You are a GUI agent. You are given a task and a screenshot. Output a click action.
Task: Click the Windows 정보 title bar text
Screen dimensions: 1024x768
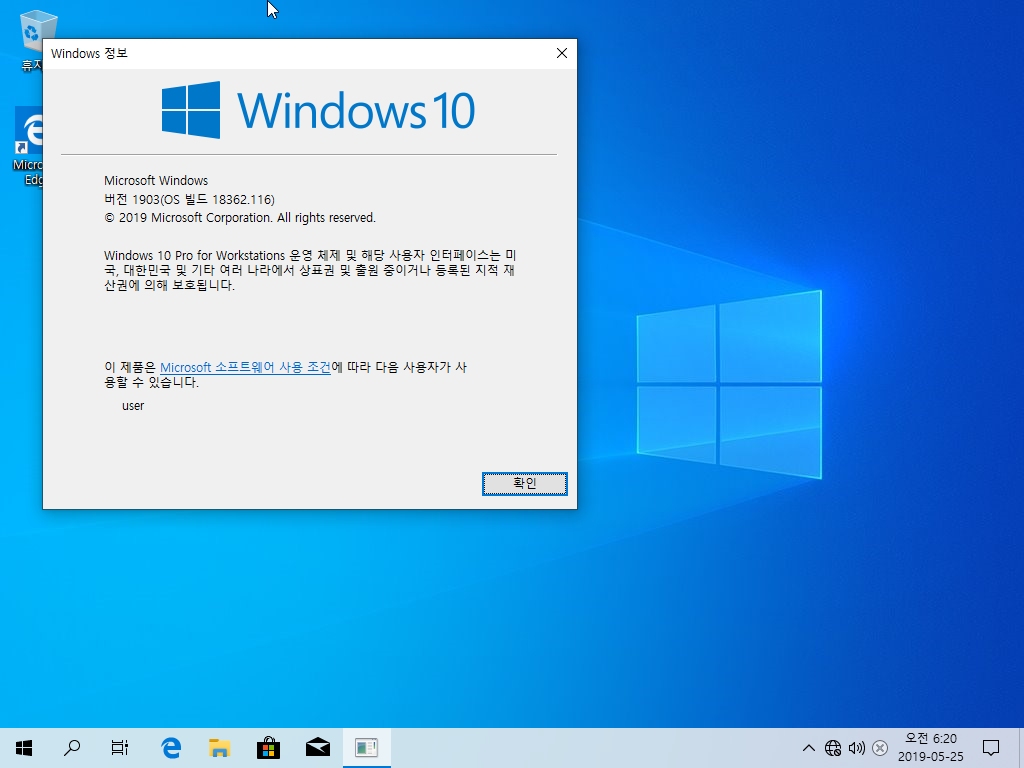tap(89, 54)
